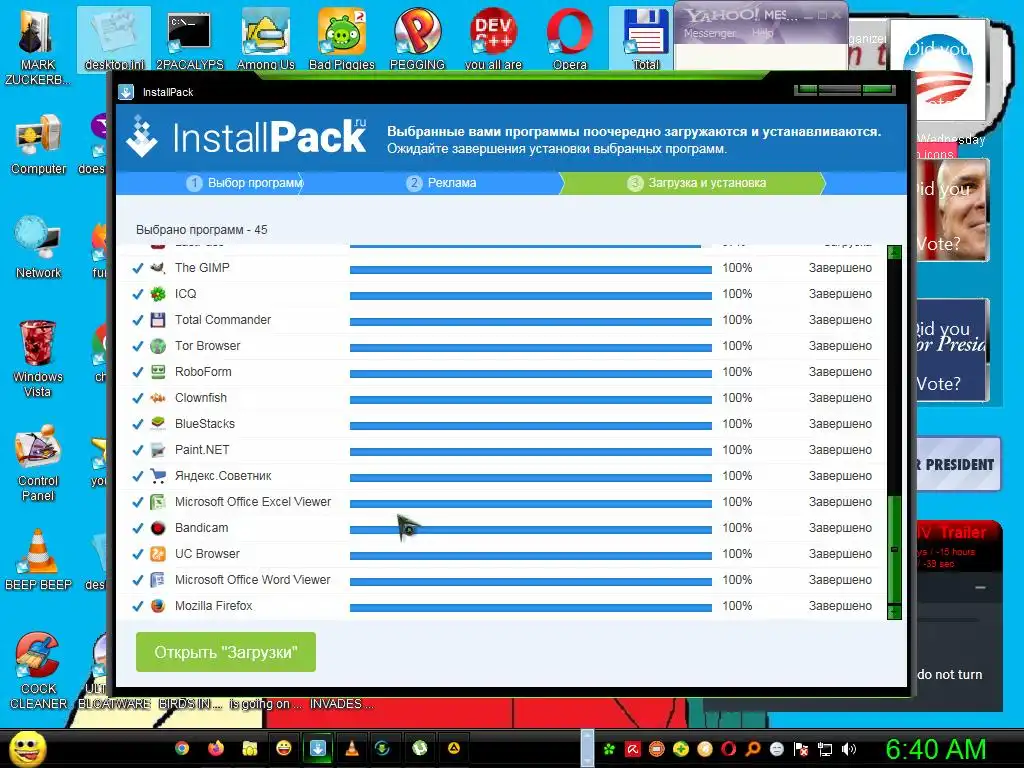Toggle the checkmark next to Clownfish
This screenshot has height=768, width=1024.
138,398
